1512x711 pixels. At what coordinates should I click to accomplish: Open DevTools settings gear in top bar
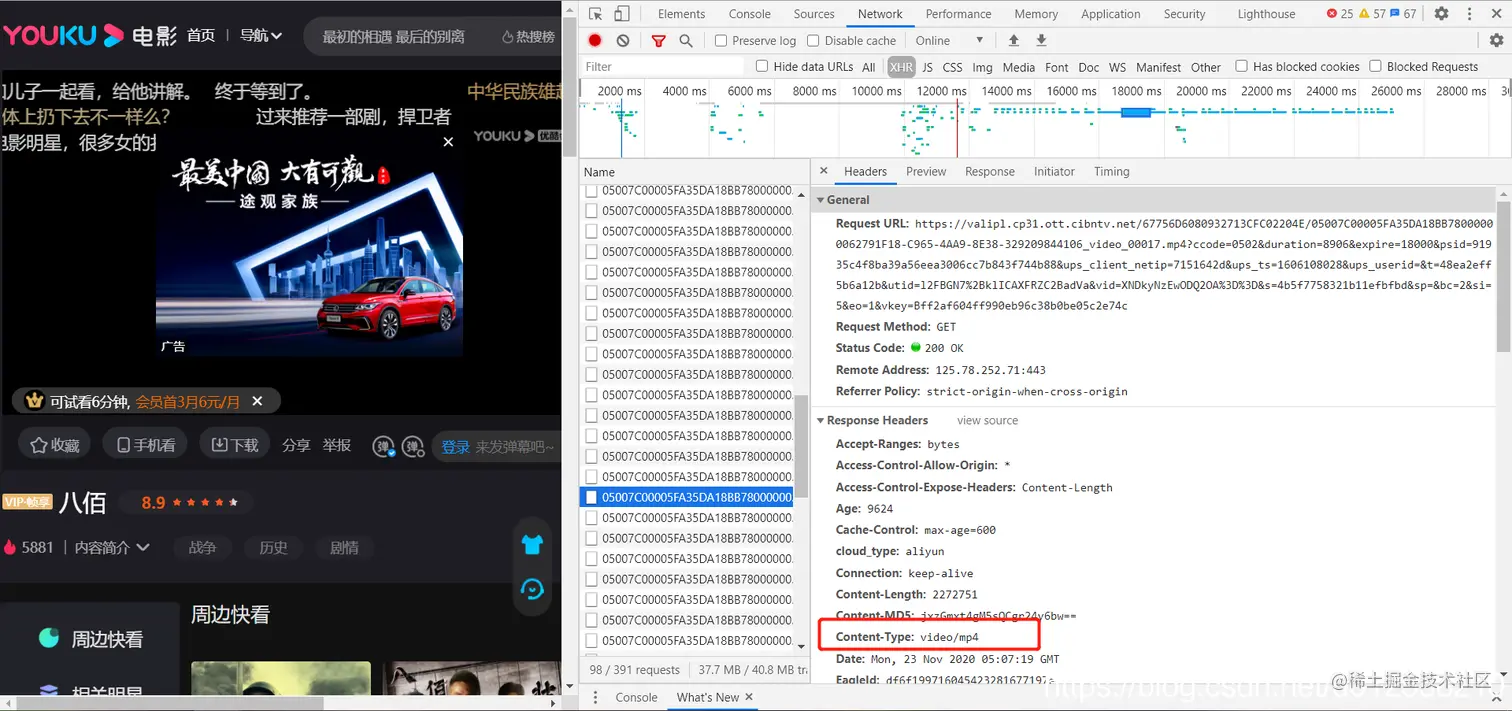(1441, 14)
